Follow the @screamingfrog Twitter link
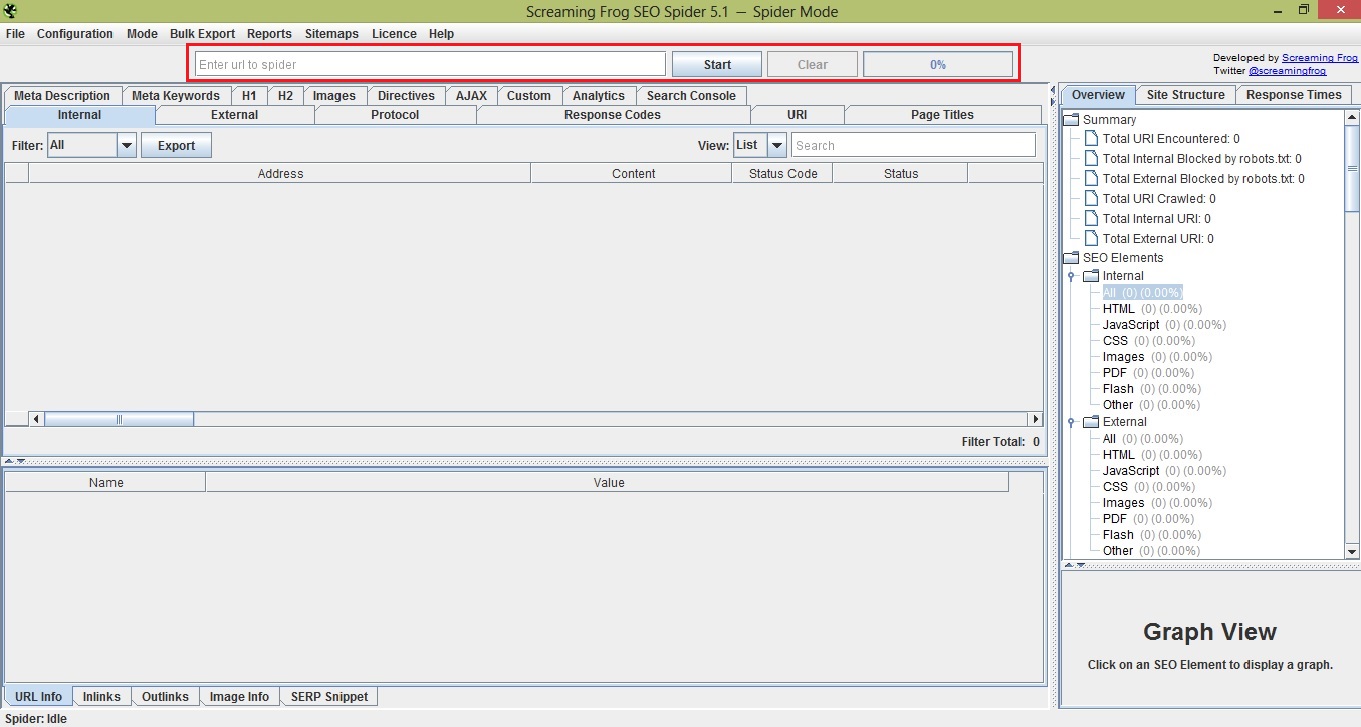This screenshot has height=727, width=1361. click(x=1287, y=71)
